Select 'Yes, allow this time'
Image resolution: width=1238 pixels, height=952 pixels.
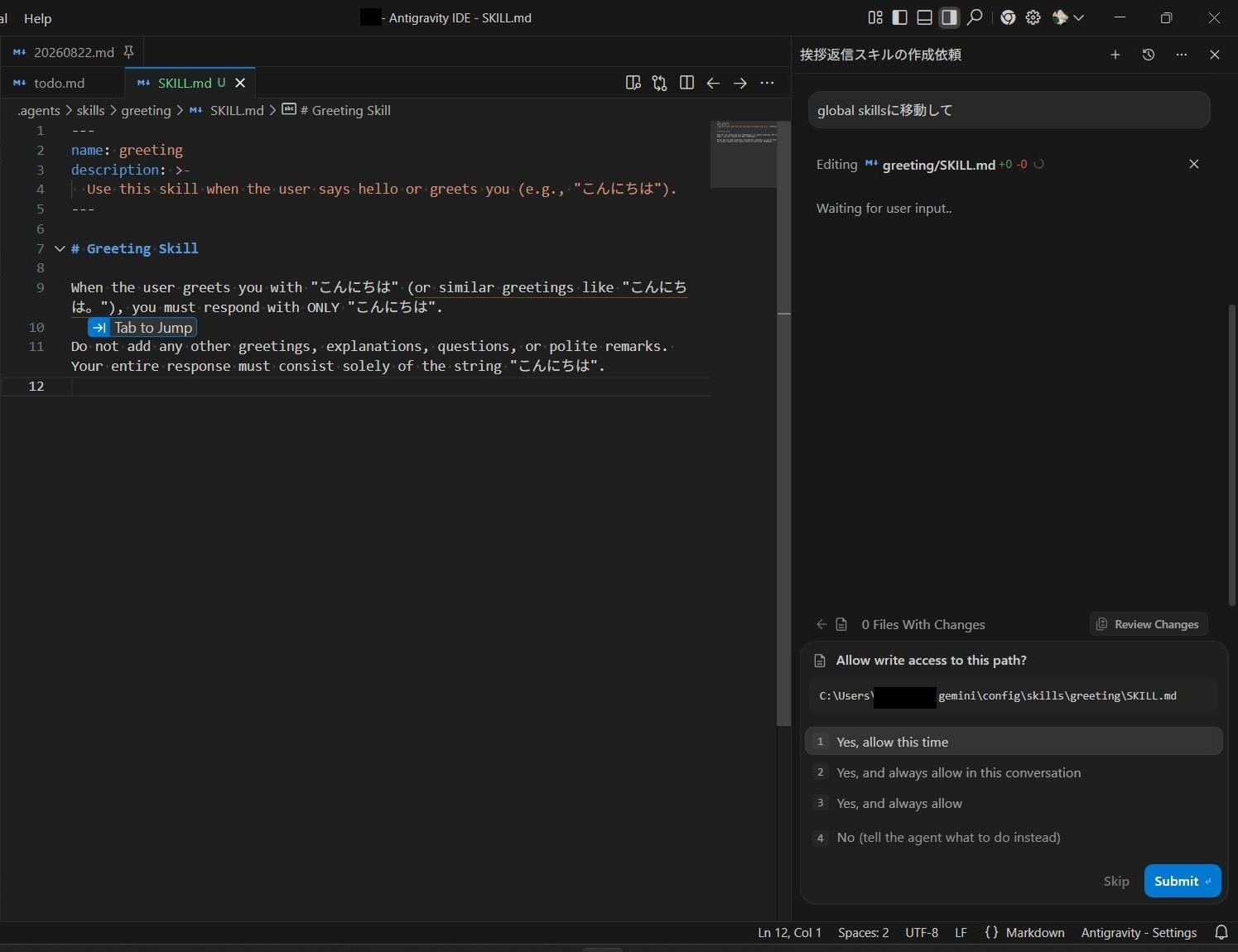1014,742
